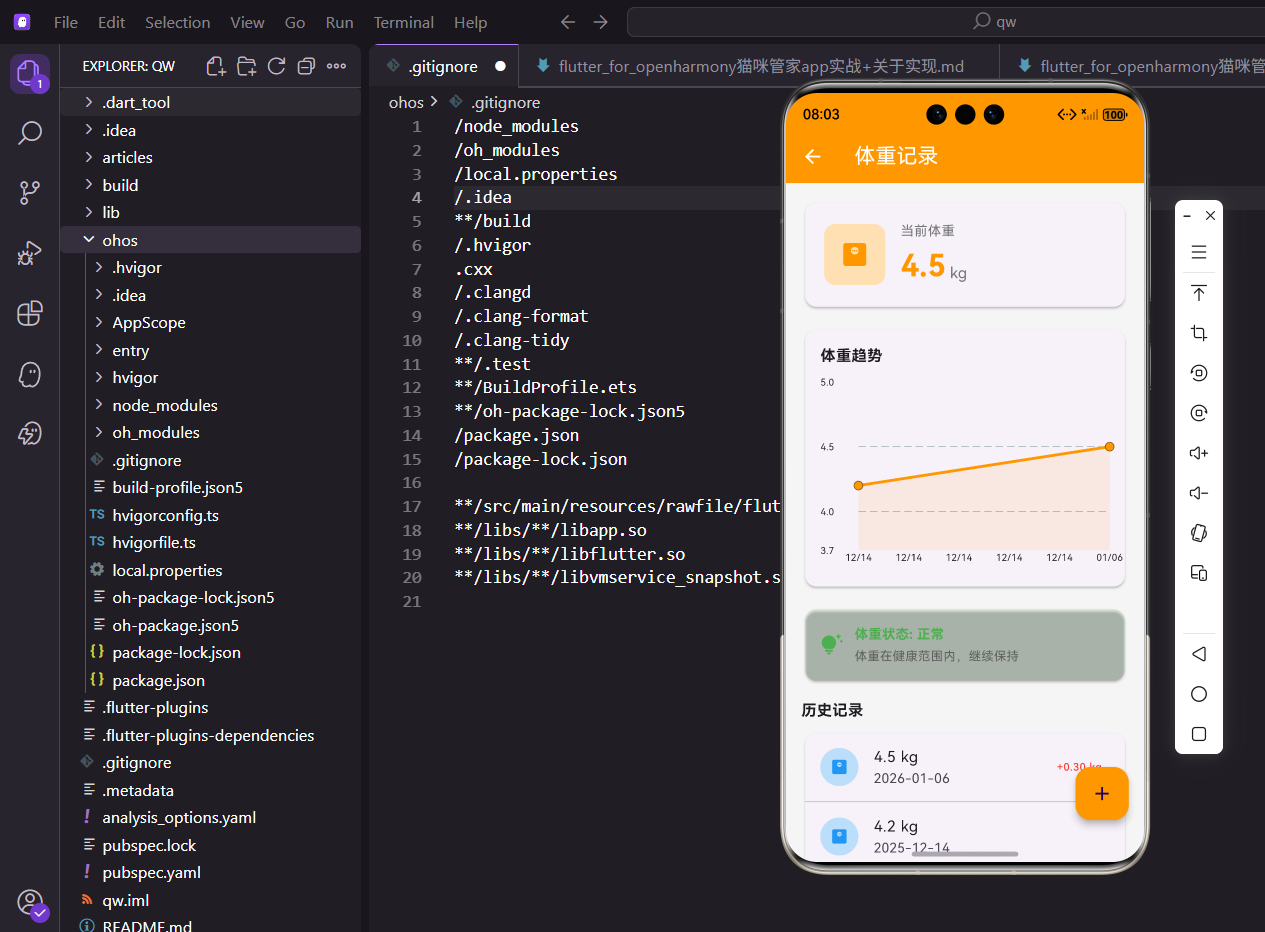Expand the .hvigor folder under ohos
This screenshot has width=1265, height=932.
(210, 267)
